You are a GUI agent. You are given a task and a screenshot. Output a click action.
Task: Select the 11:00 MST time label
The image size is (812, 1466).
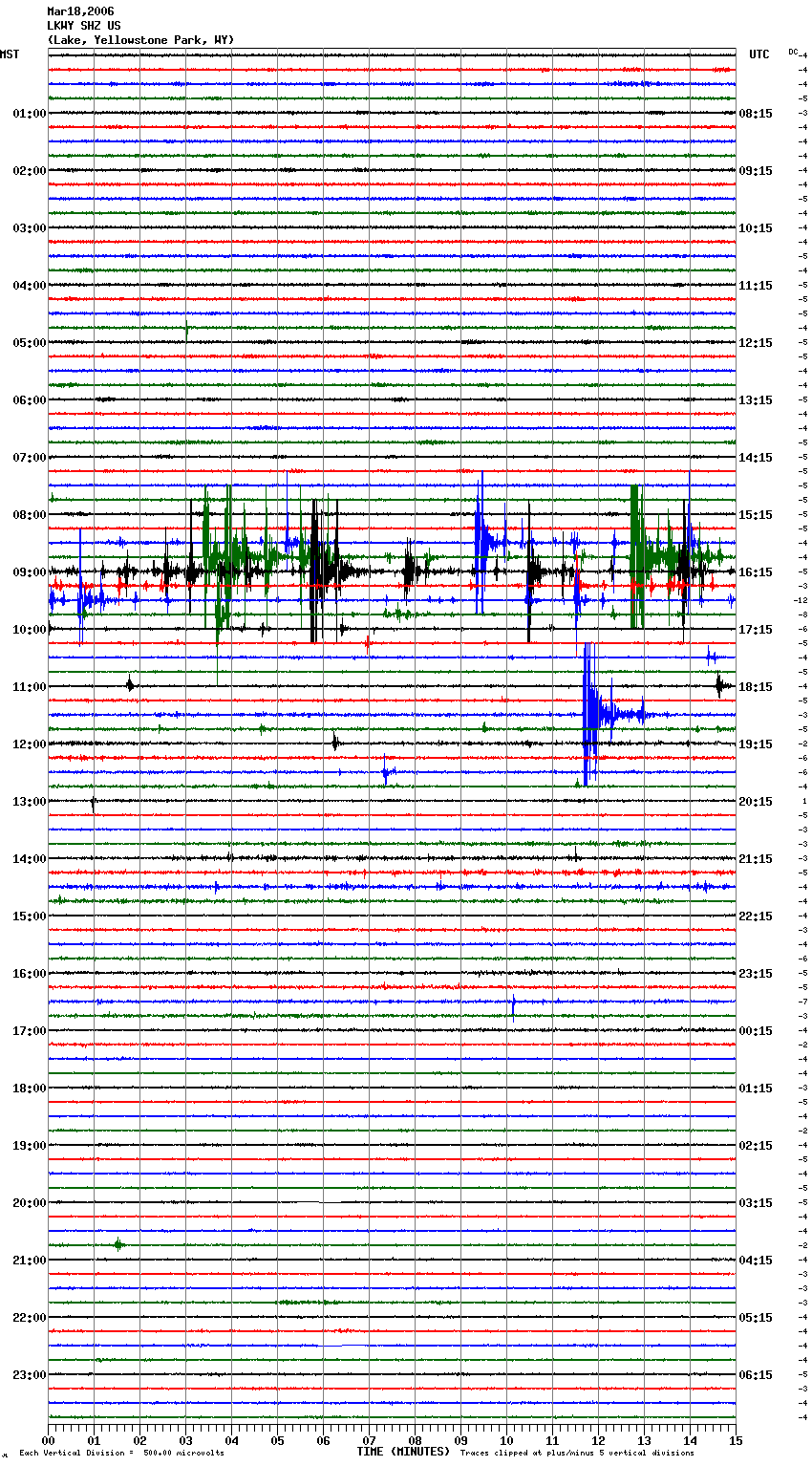tap(30, 687)
